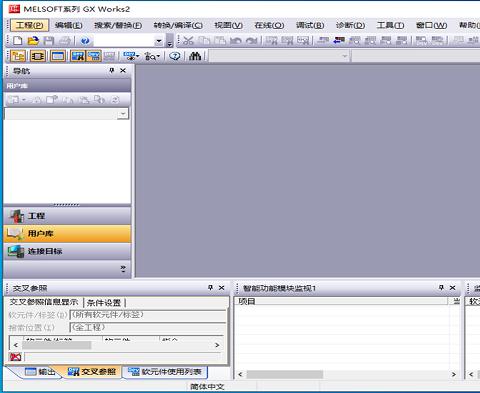Click the Copy icon

[x=204, y=41]
